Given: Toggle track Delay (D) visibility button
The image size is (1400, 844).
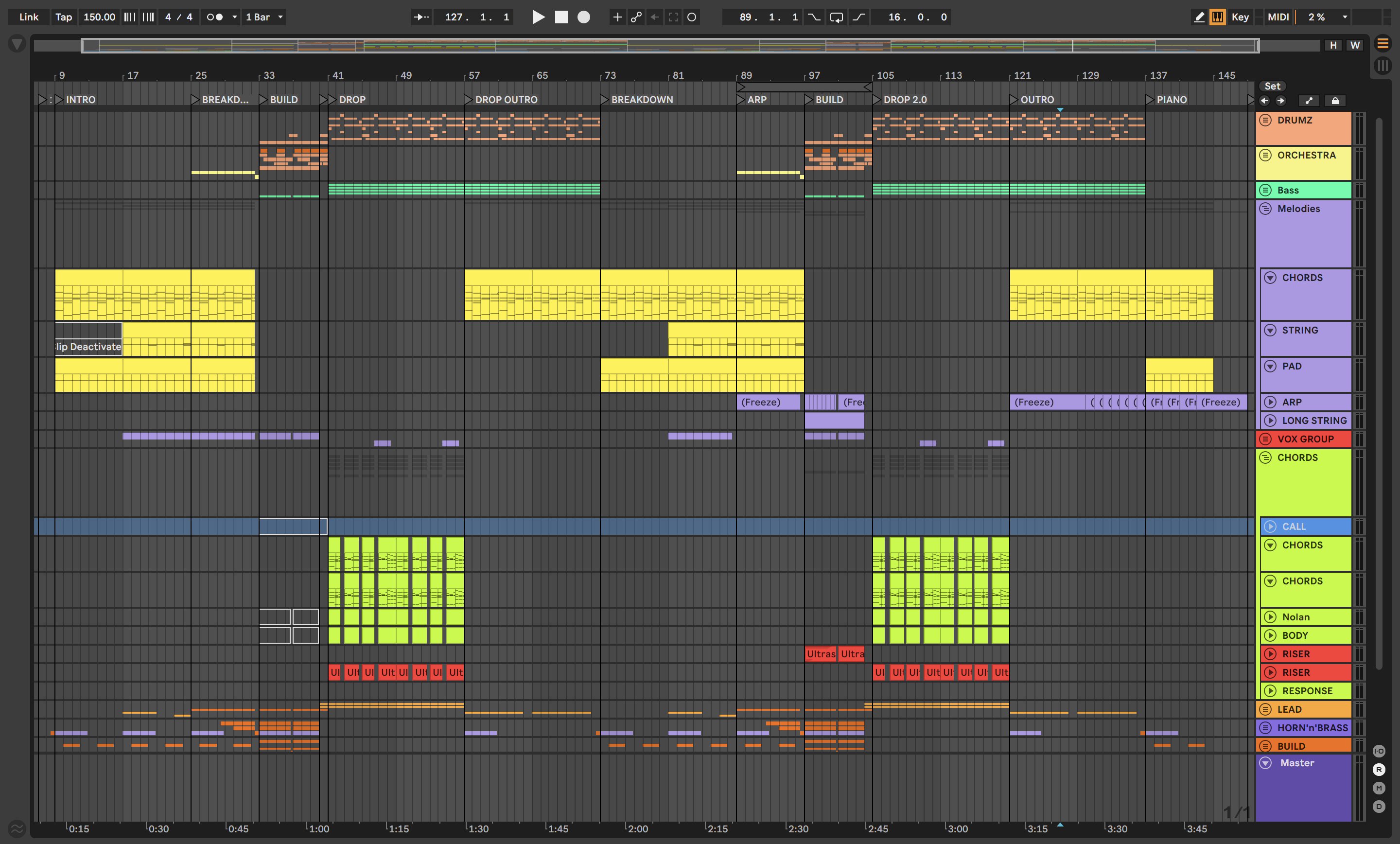Looking at the screenshot, I should [x=1379, y=807].
